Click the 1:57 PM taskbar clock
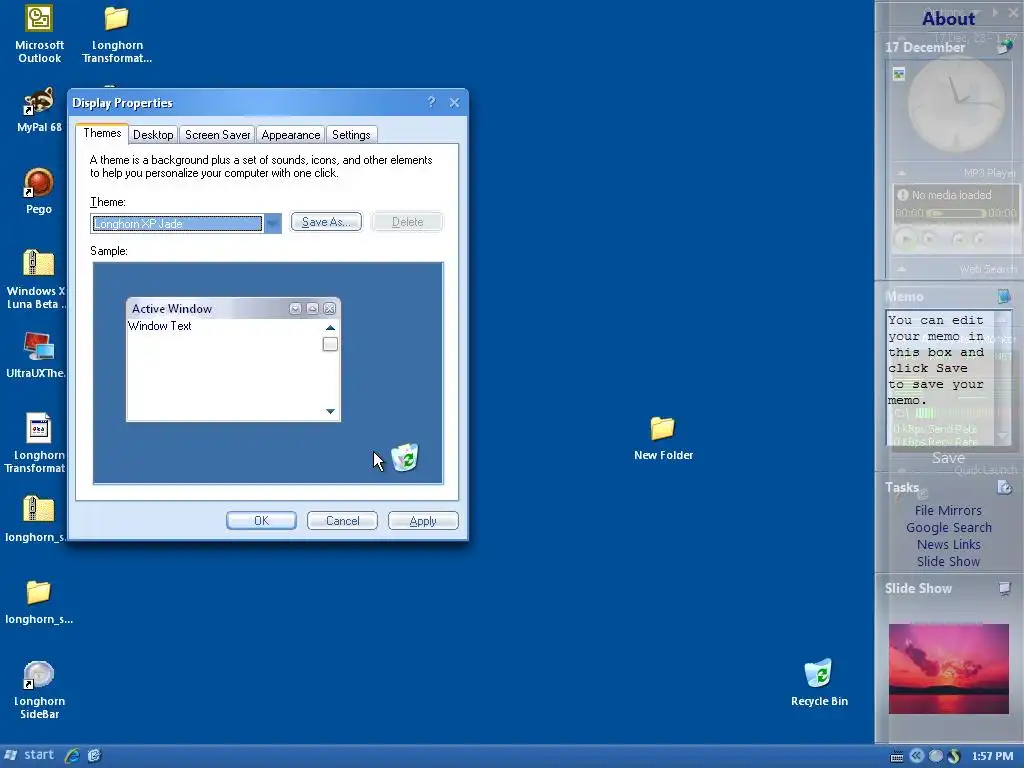This screenshot has width=1024, height=768. click(x=992, y=756)
